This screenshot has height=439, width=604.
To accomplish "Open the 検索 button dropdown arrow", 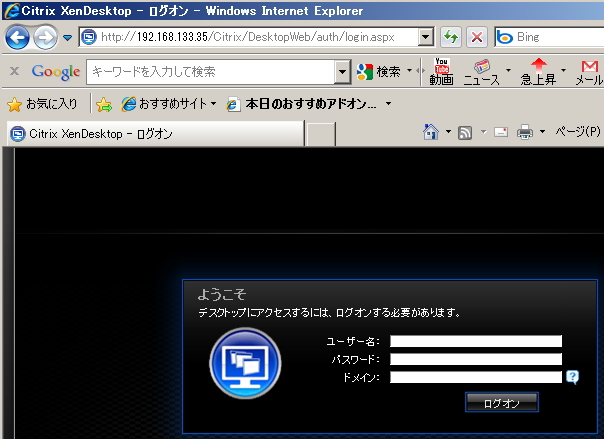I will click(x=409, y=70).
